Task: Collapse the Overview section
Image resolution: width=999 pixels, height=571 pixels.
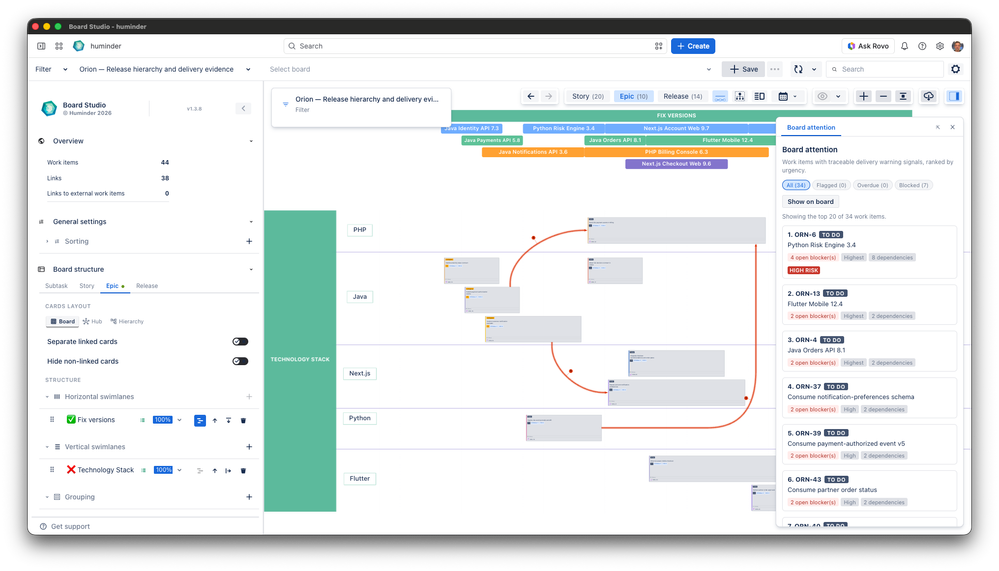Action: point(251,141)
